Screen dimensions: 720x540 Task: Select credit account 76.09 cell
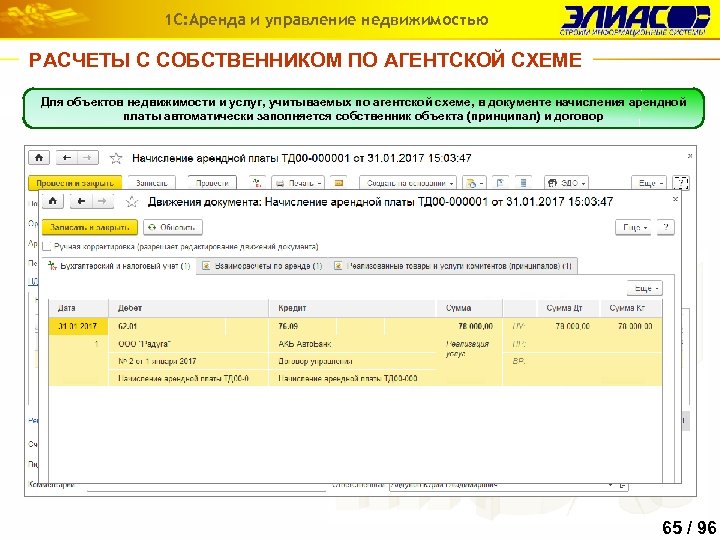[x=302, y=326]
